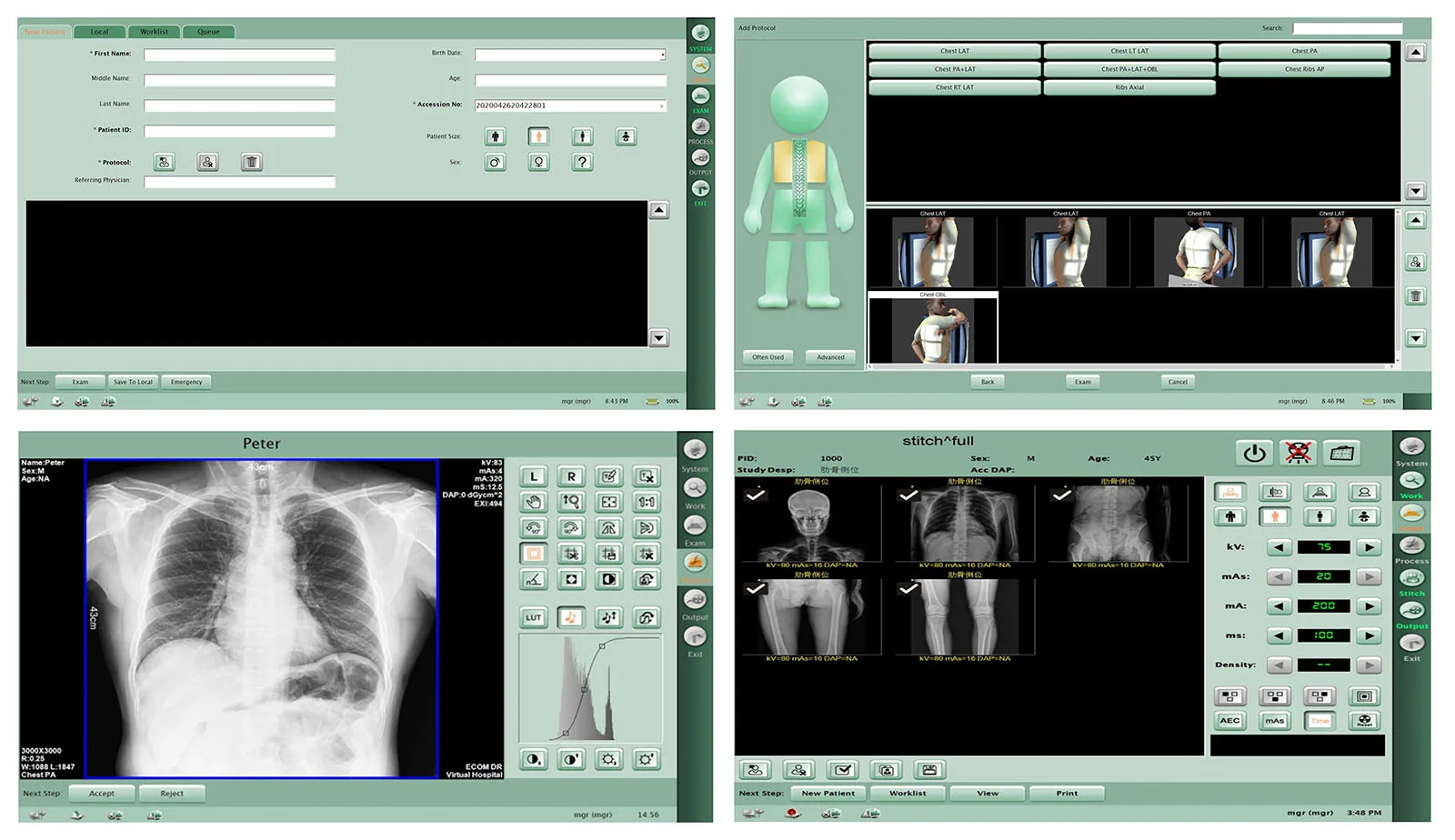Choose the 1:1 actual size view
The height and width of the screenshot is (840, 1455).
click(x=647, y=502)
